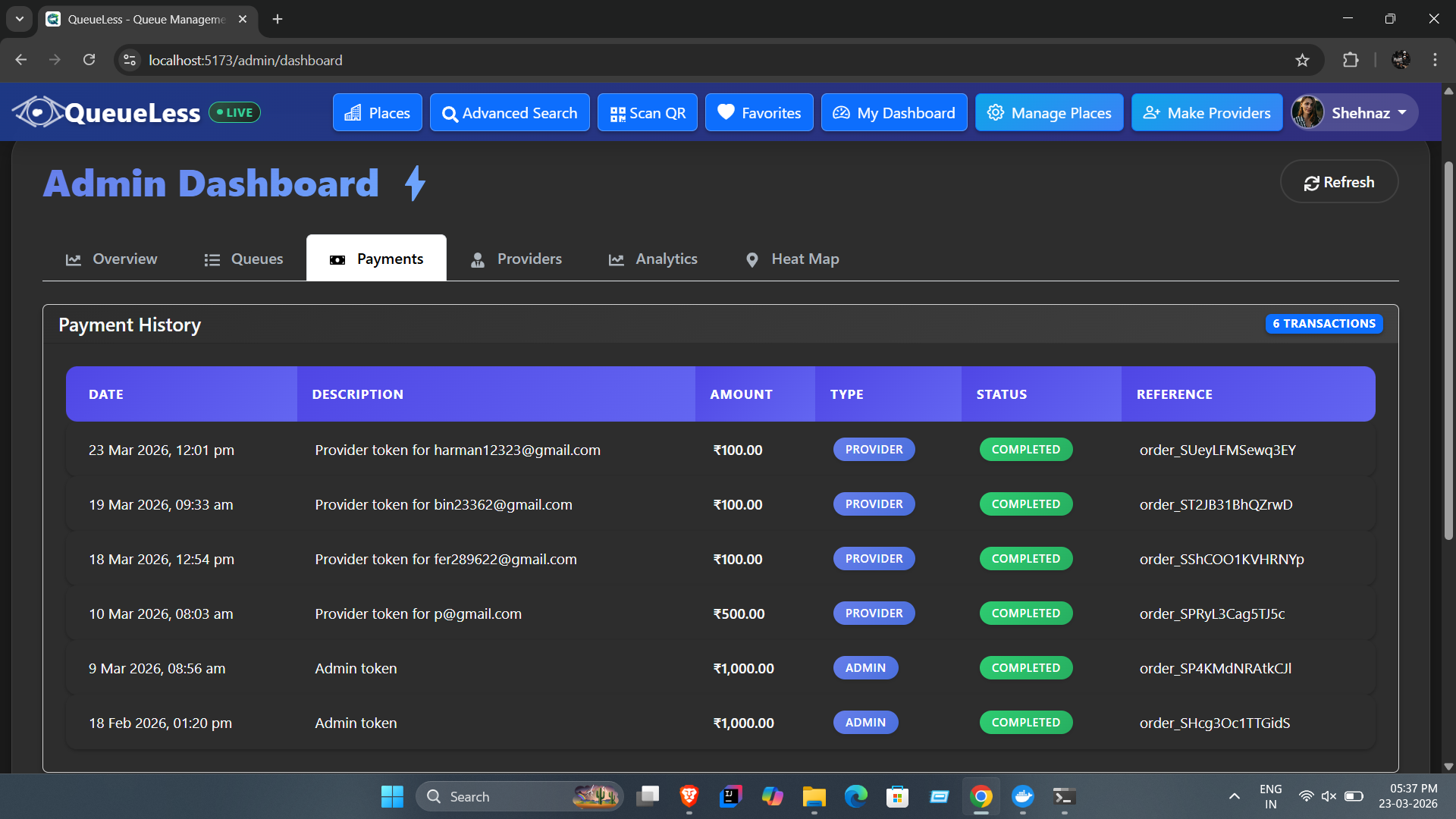Open File Explorer from the taskbar
Image resolution: width=1456 pixels, height=819 pixels.
(x=814, y=796)
